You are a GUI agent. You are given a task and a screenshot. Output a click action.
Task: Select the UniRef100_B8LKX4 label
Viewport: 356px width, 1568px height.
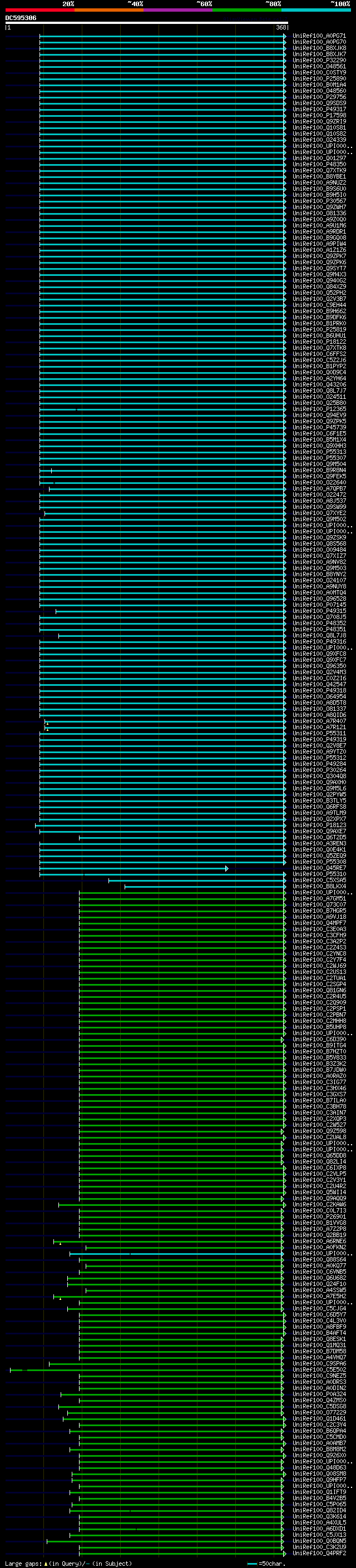pos(319,886)
